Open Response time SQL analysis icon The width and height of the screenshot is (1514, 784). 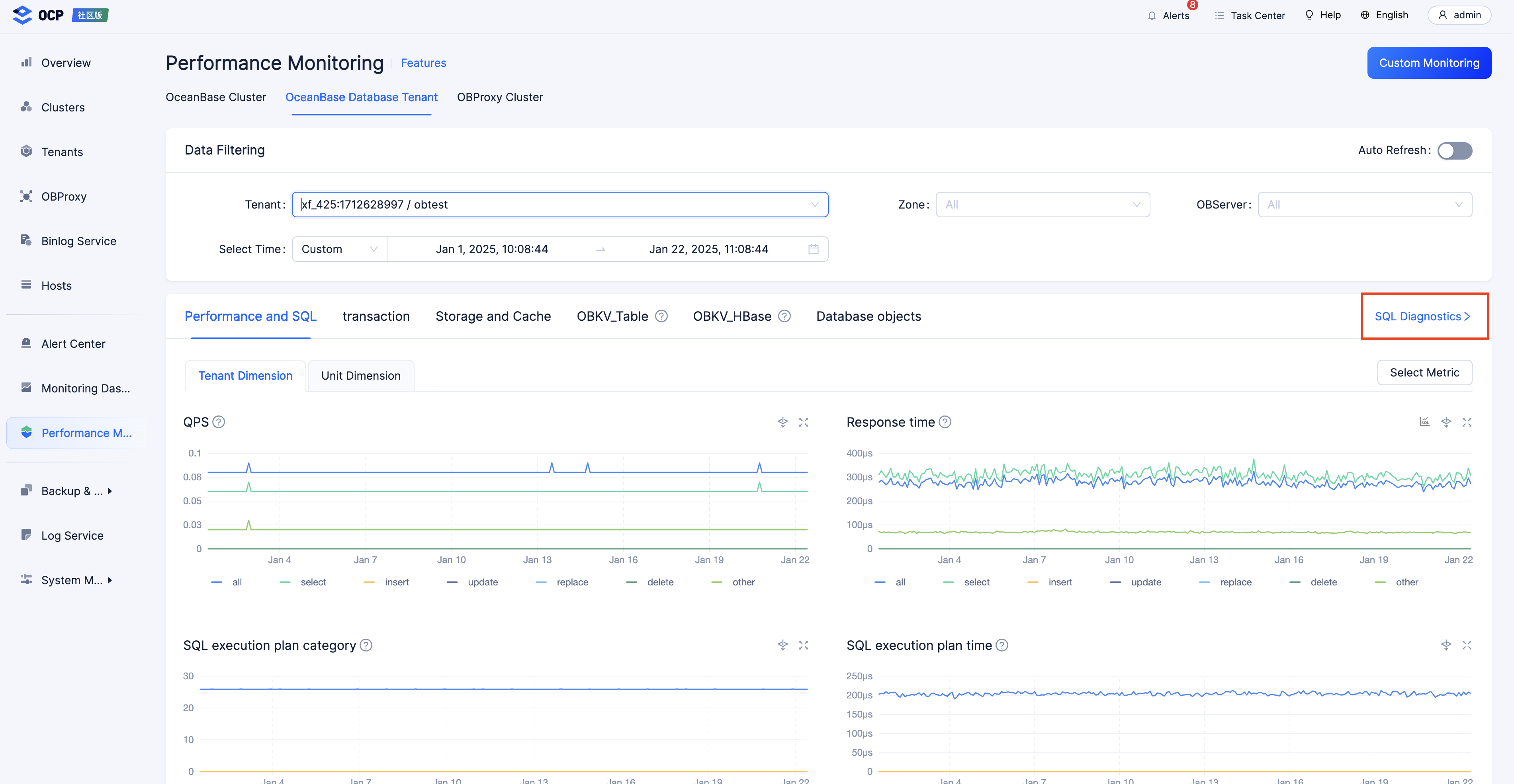pos(1425,422)
